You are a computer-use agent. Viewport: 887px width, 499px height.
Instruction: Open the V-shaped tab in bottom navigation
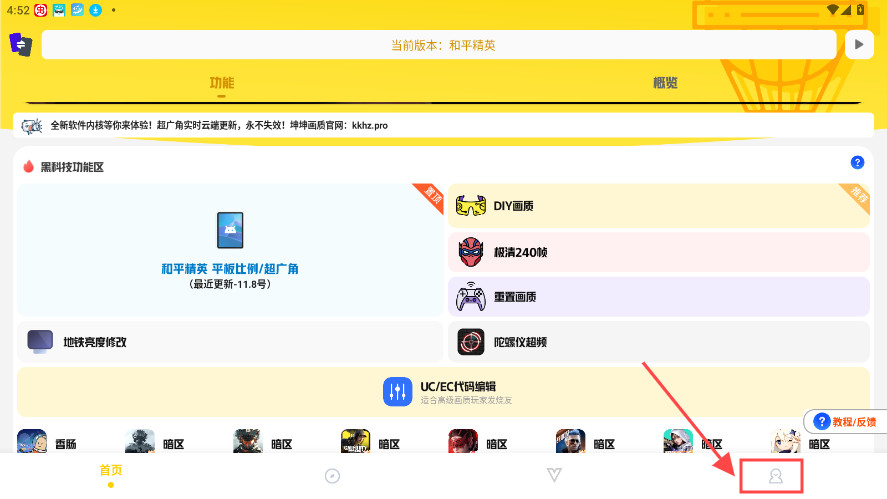tap(554, 475)
